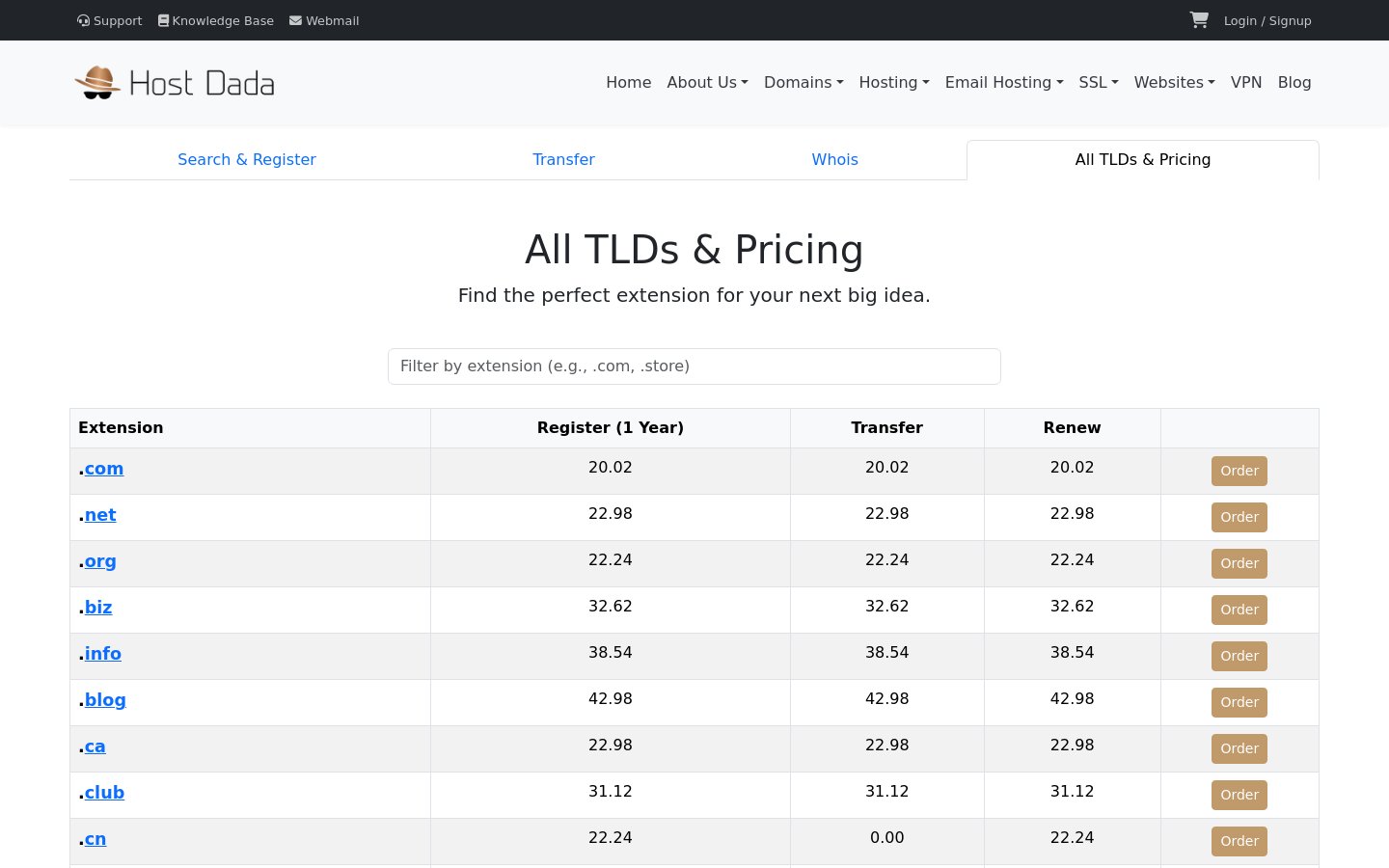Expand the Email Hosting dropdown menu
Viewport: 1389px width, 868px height.
[x=1004, y=83]
